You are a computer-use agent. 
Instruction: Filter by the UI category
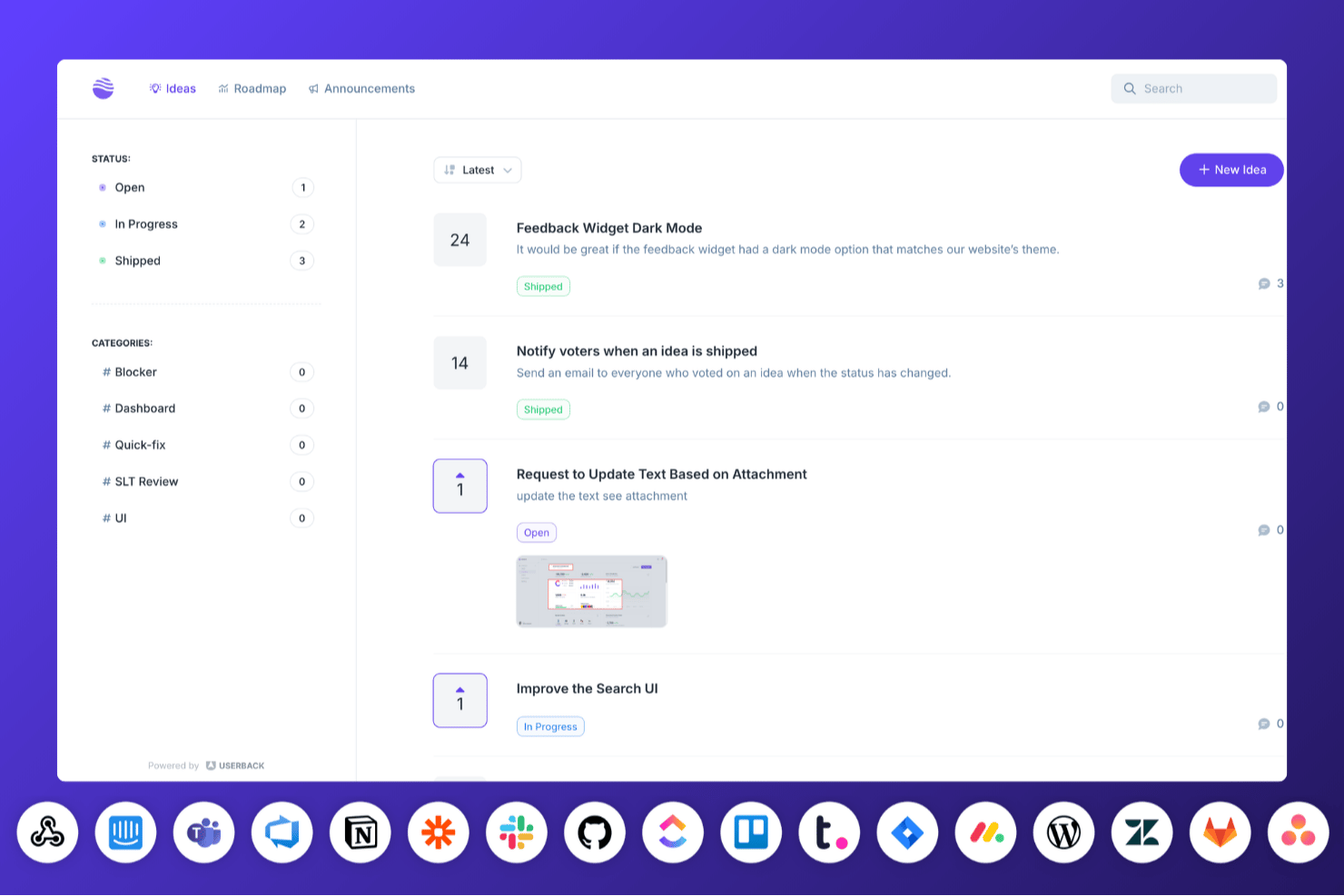[x=206, y=518]
